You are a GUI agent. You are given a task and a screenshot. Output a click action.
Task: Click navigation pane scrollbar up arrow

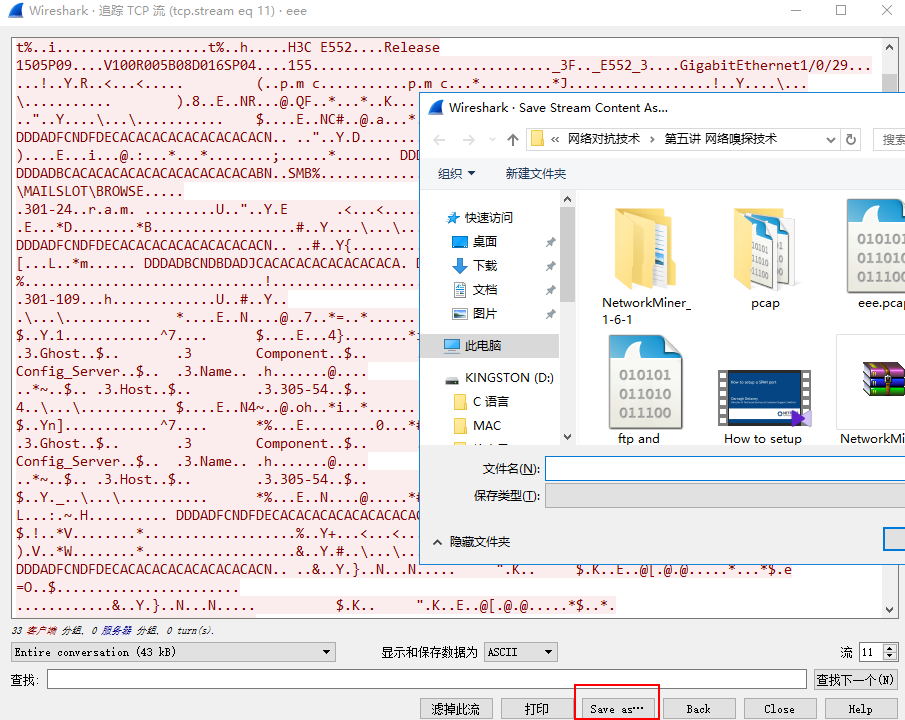[x=567, y=199]
